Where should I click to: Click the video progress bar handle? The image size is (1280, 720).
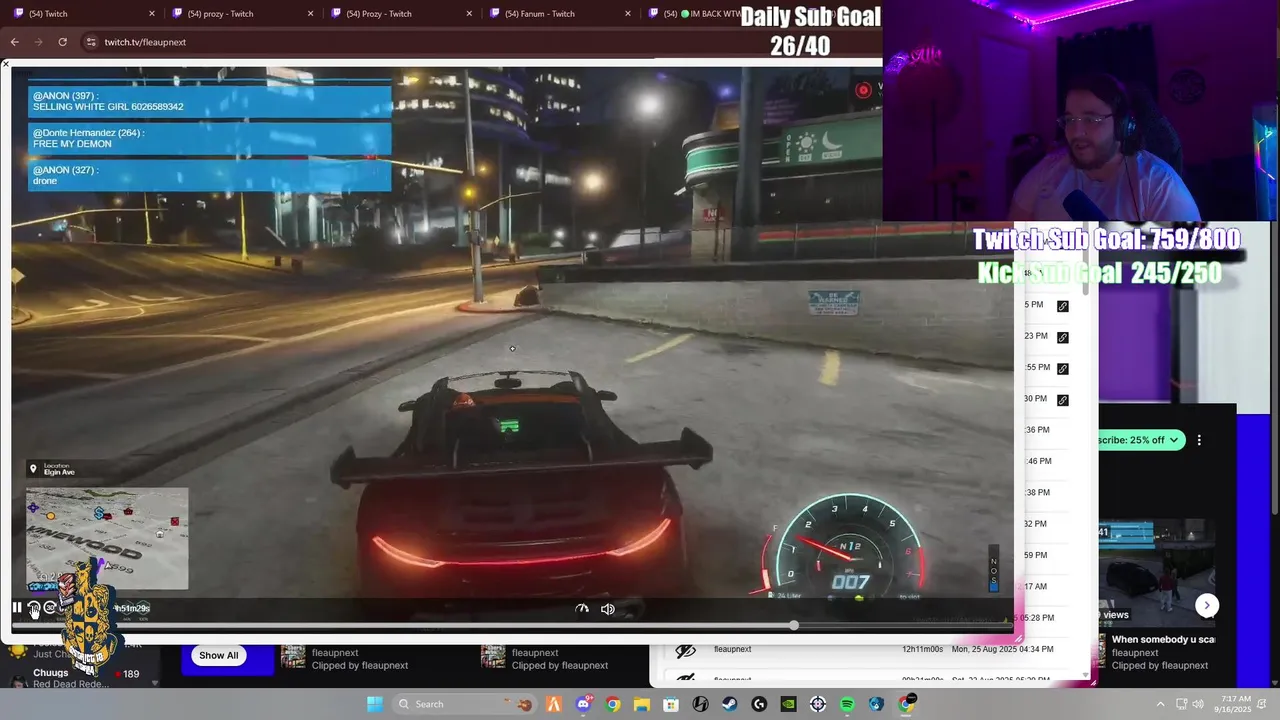point(793,625)
